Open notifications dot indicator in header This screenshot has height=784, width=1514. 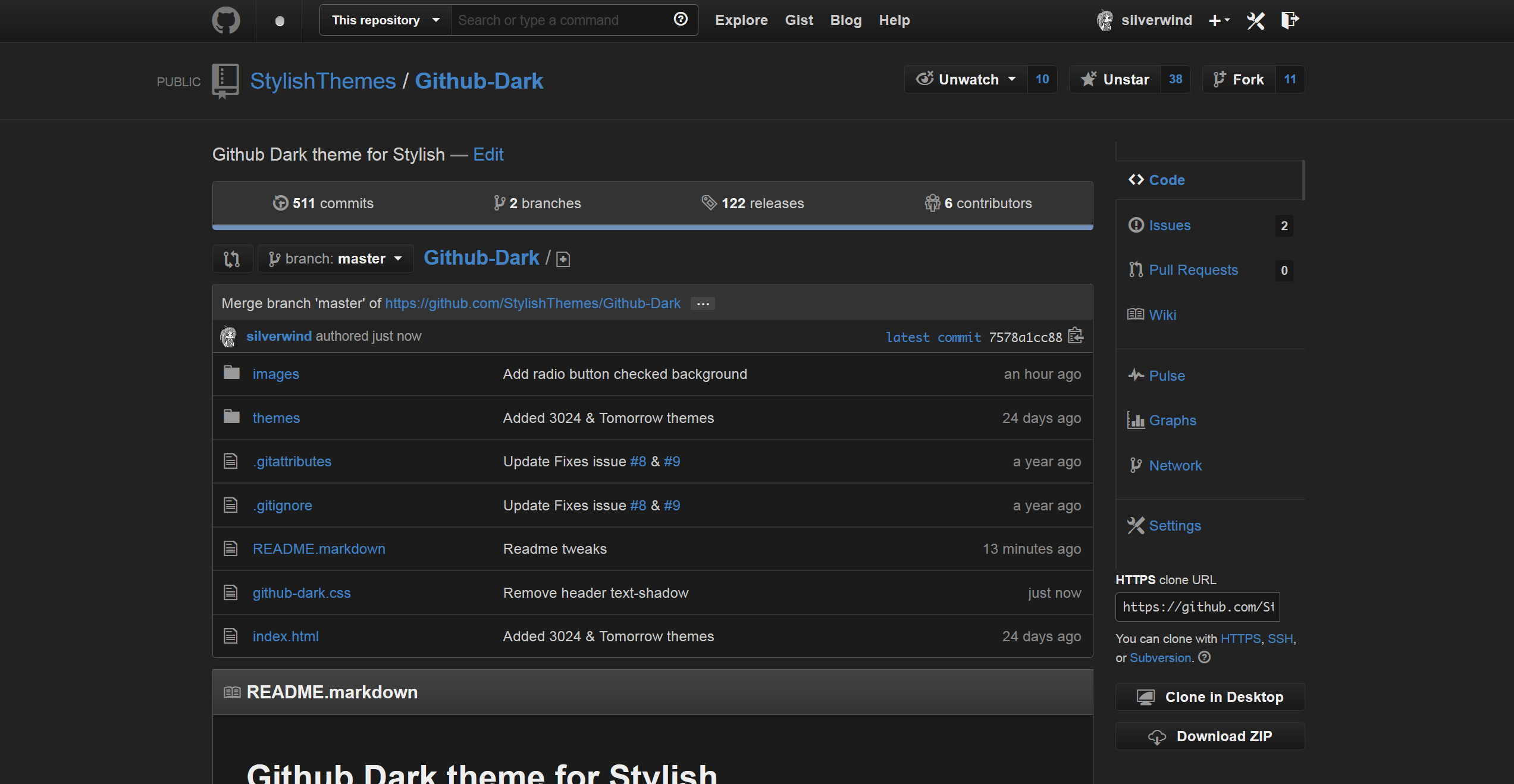[280, 21]
